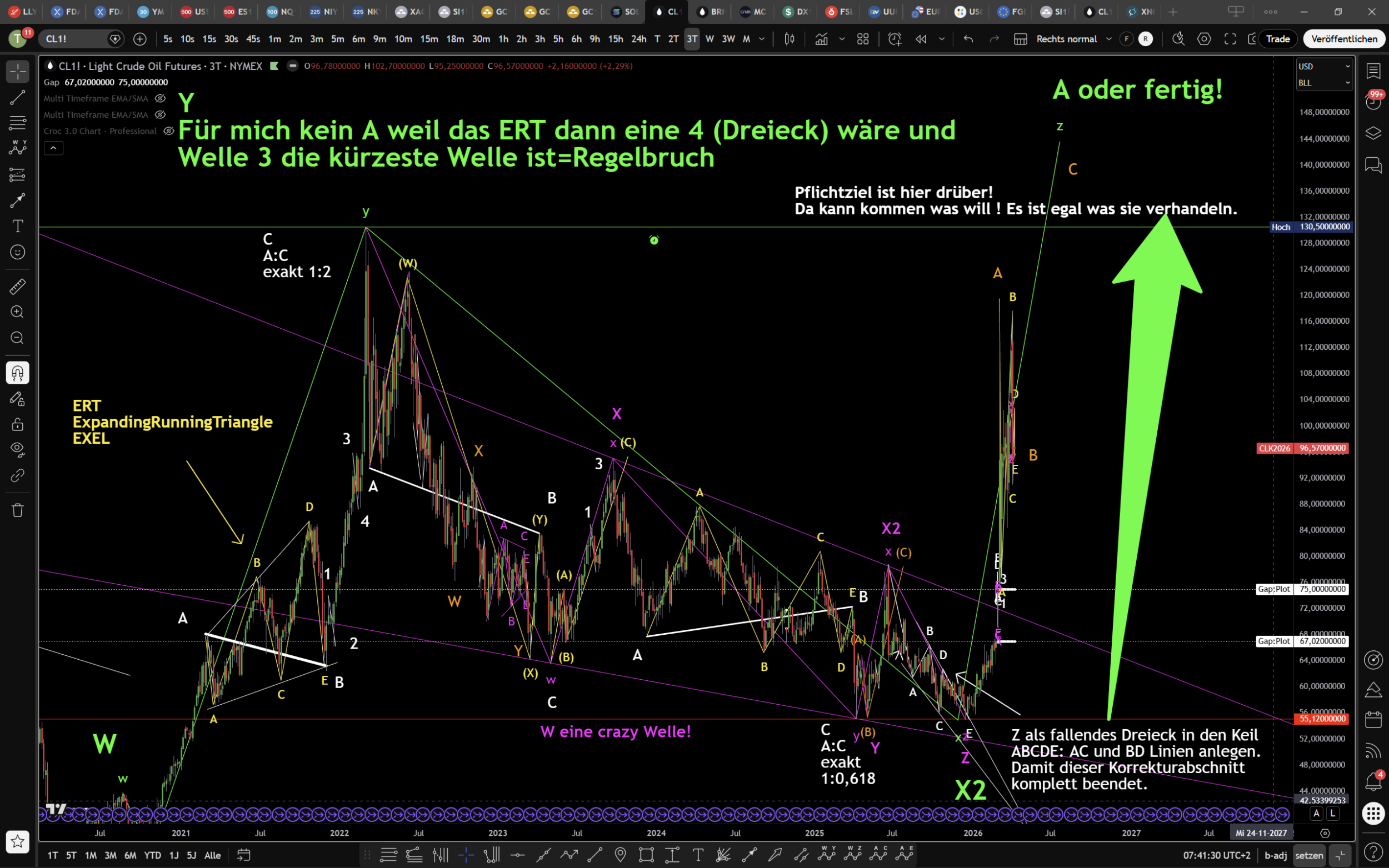Click the trash icon to remove drawings
The height and width of the screenshot is (868, 1389).
[x=17, y=510]
